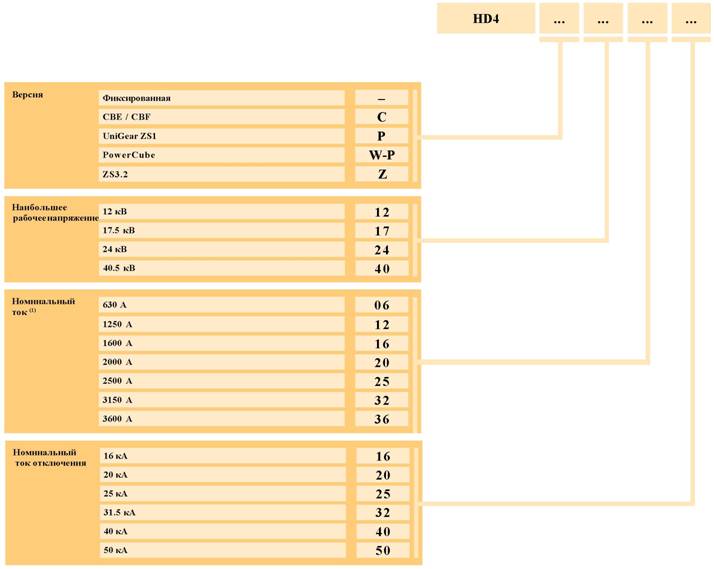Click code "W-P" in the version section
The width and height of the screenshot is (714, 569).
381,155
